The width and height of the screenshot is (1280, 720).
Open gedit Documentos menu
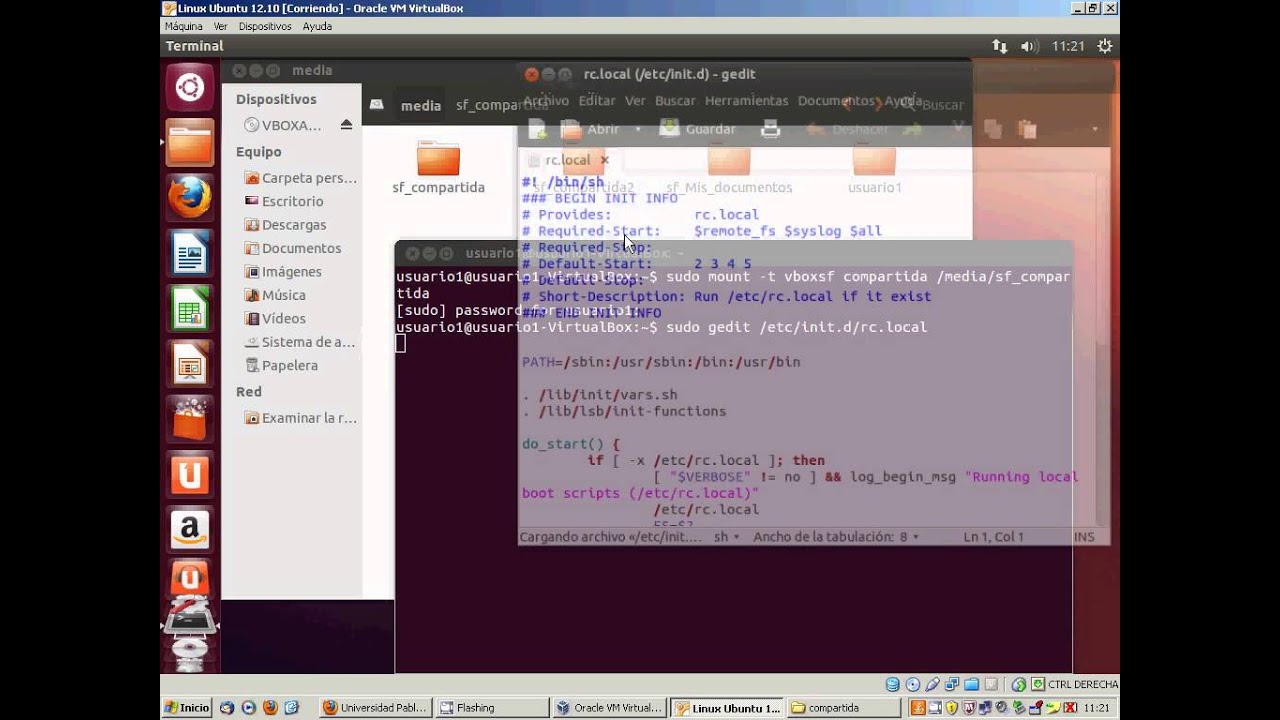coord(837,101)
